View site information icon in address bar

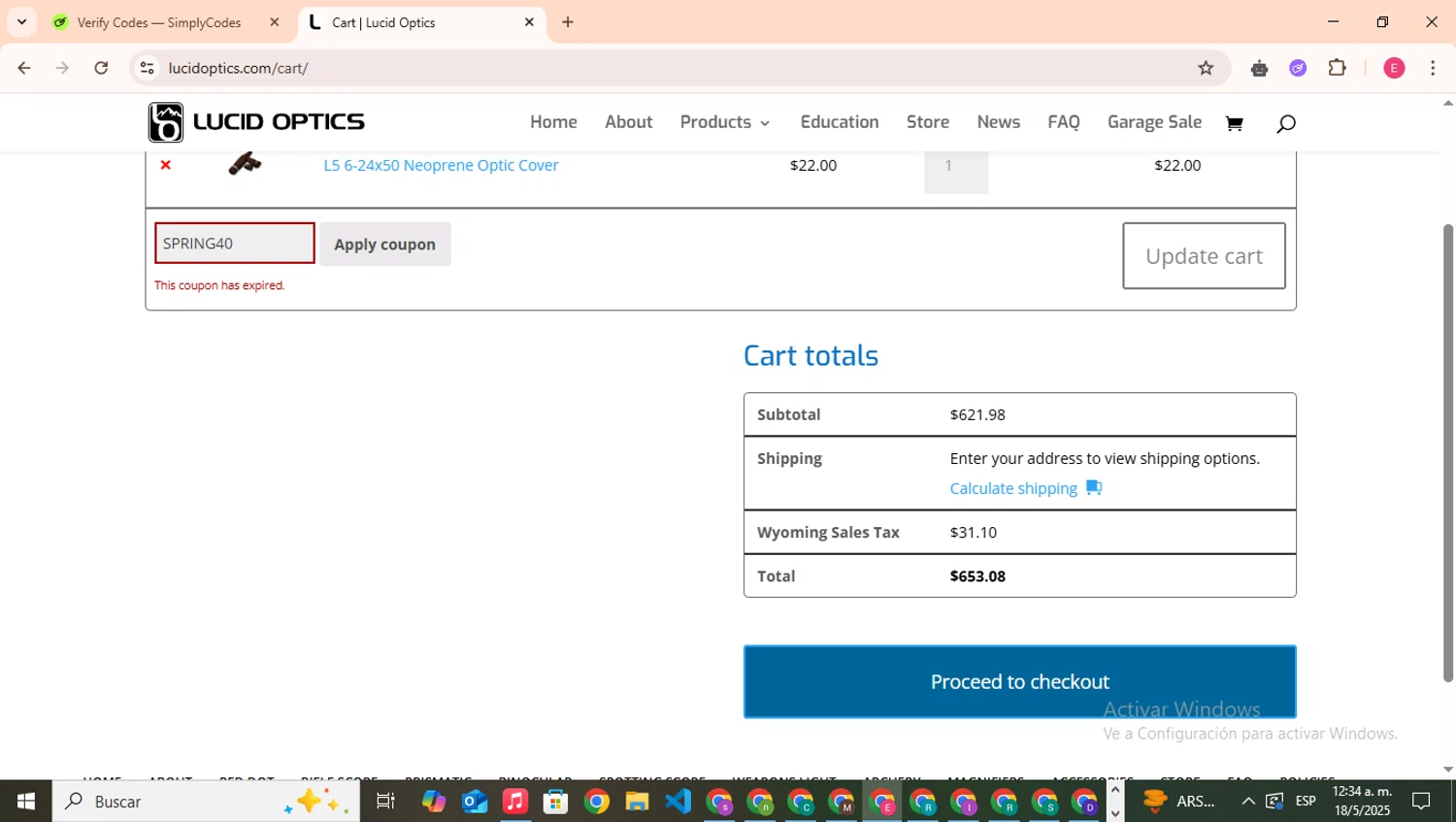[x=147, y=68]
